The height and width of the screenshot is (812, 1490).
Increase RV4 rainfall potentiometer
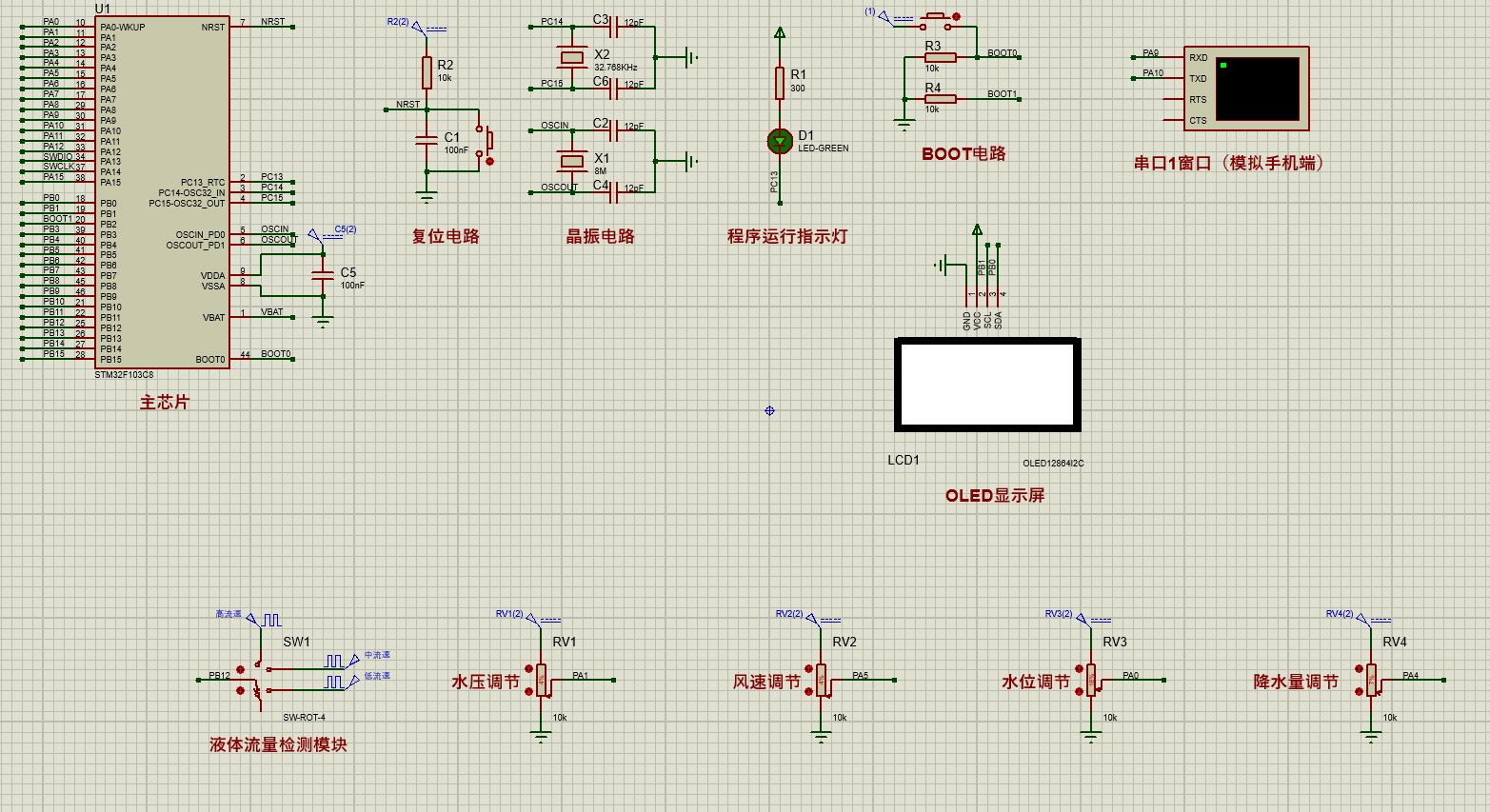(x=1360, y=668)
